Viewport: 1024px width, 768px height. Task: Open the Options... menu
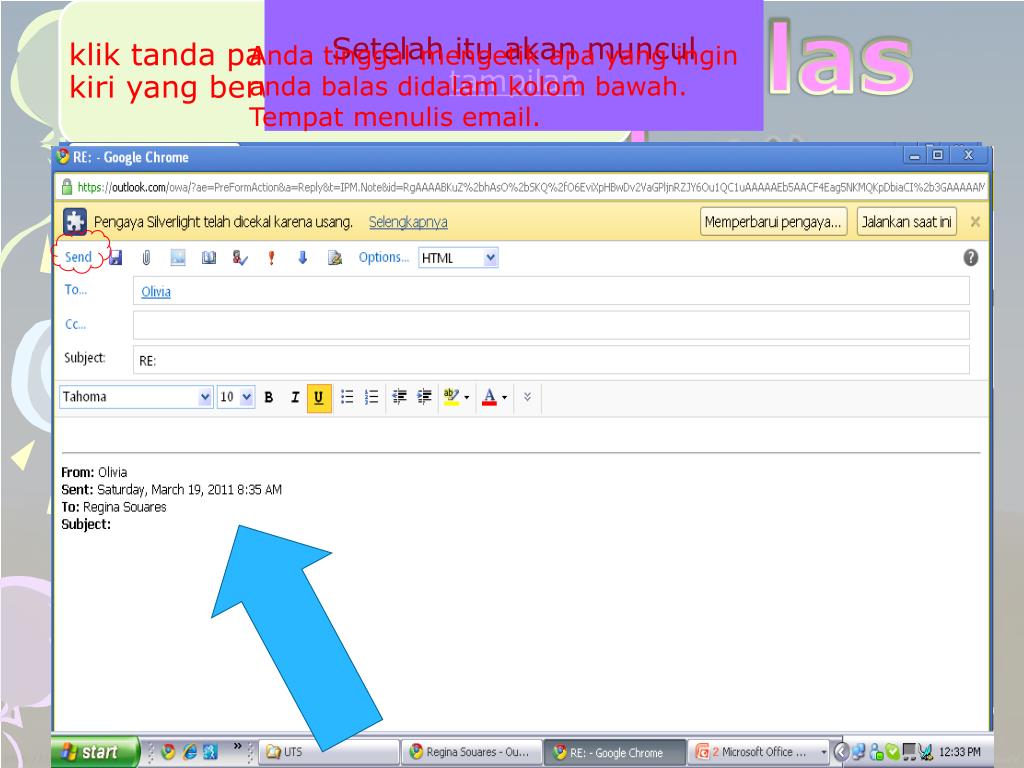(x=383, y=257)
